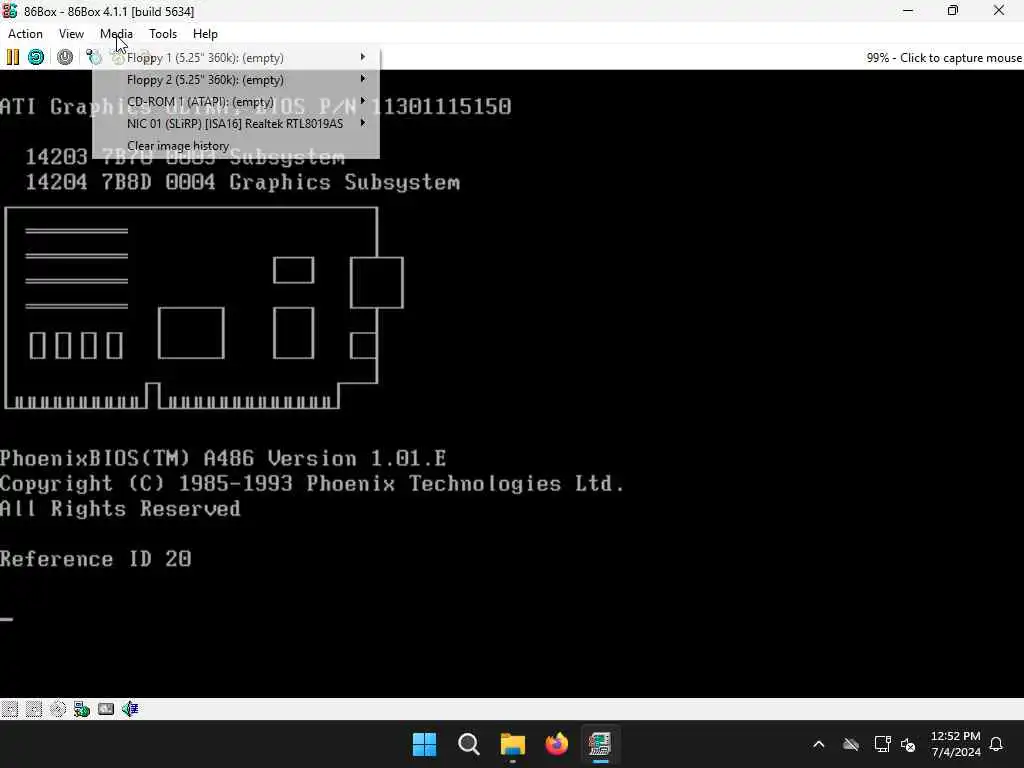
Task: Open the View menu
Action: click(x=71, y=34)
